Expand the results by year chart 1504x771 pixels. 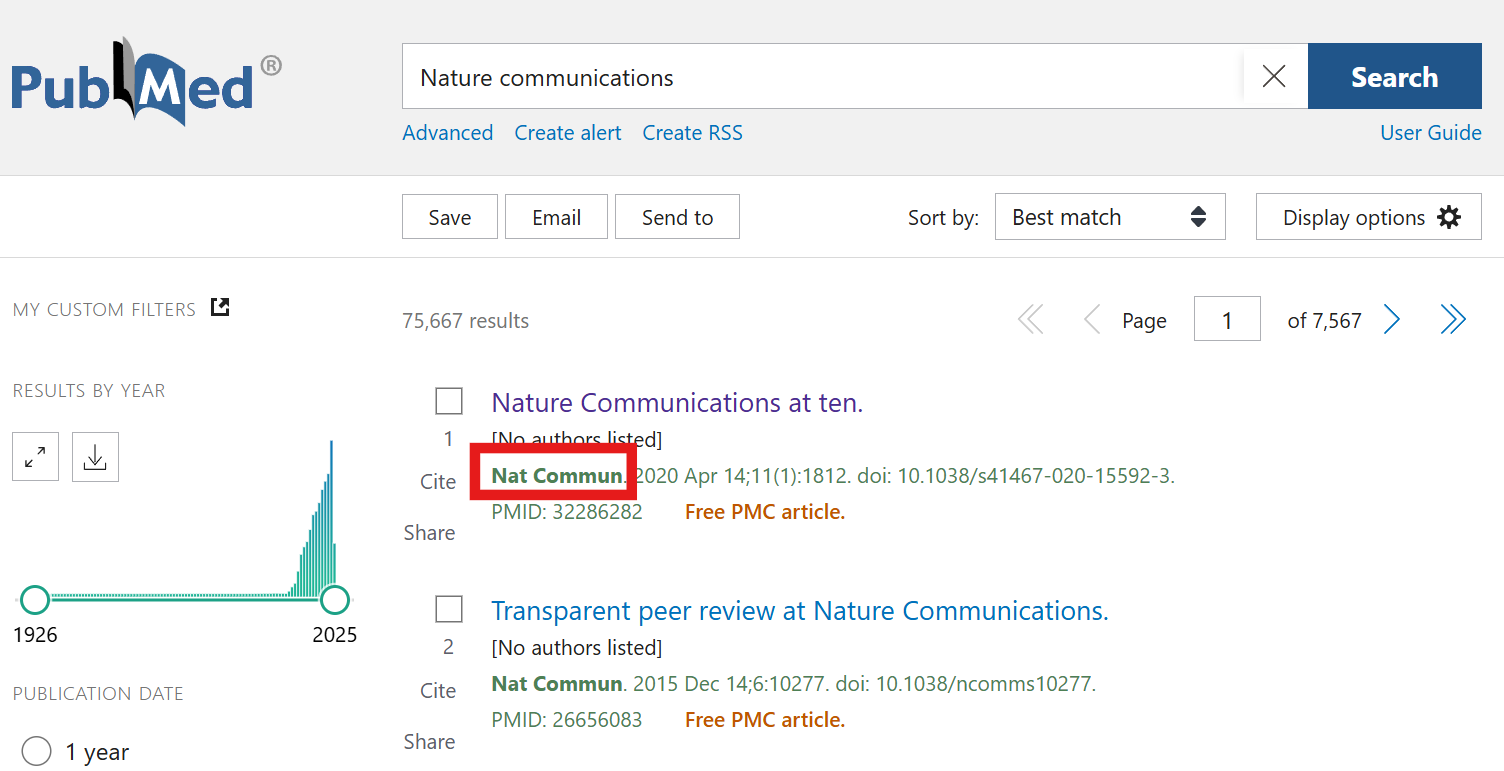coord(35,457)
